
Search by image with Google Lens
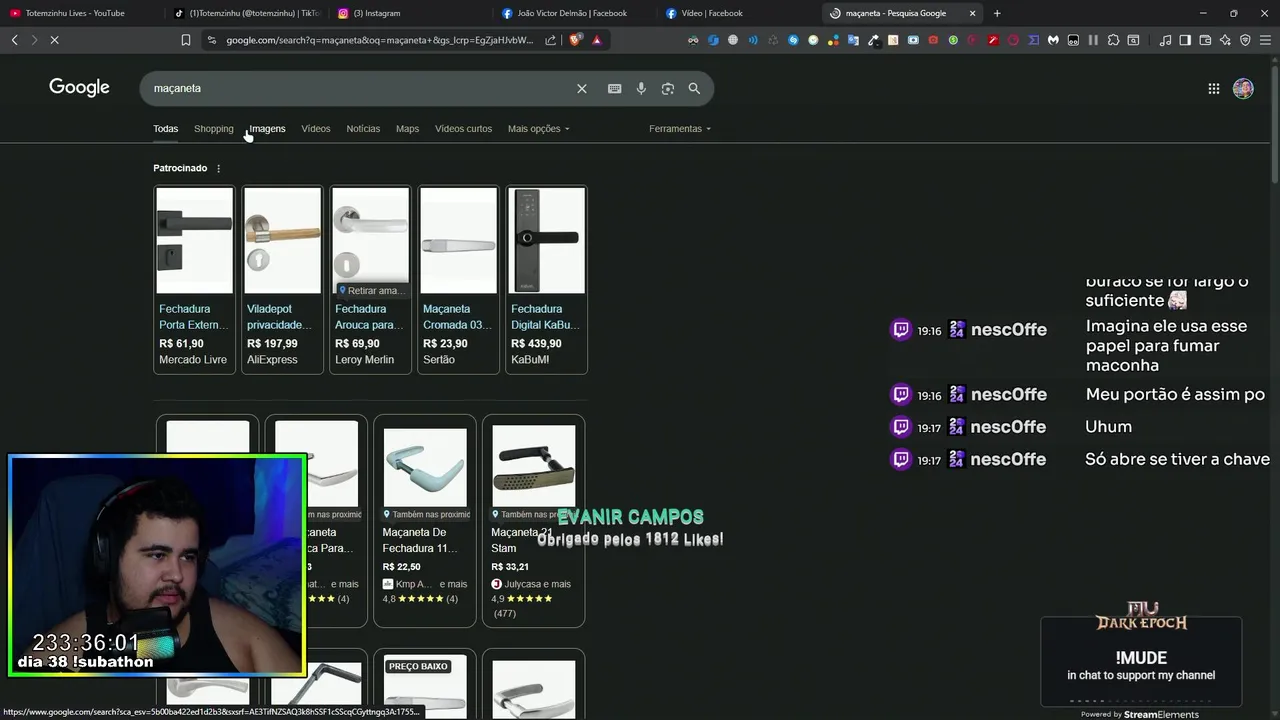click(x=667, y=88)
